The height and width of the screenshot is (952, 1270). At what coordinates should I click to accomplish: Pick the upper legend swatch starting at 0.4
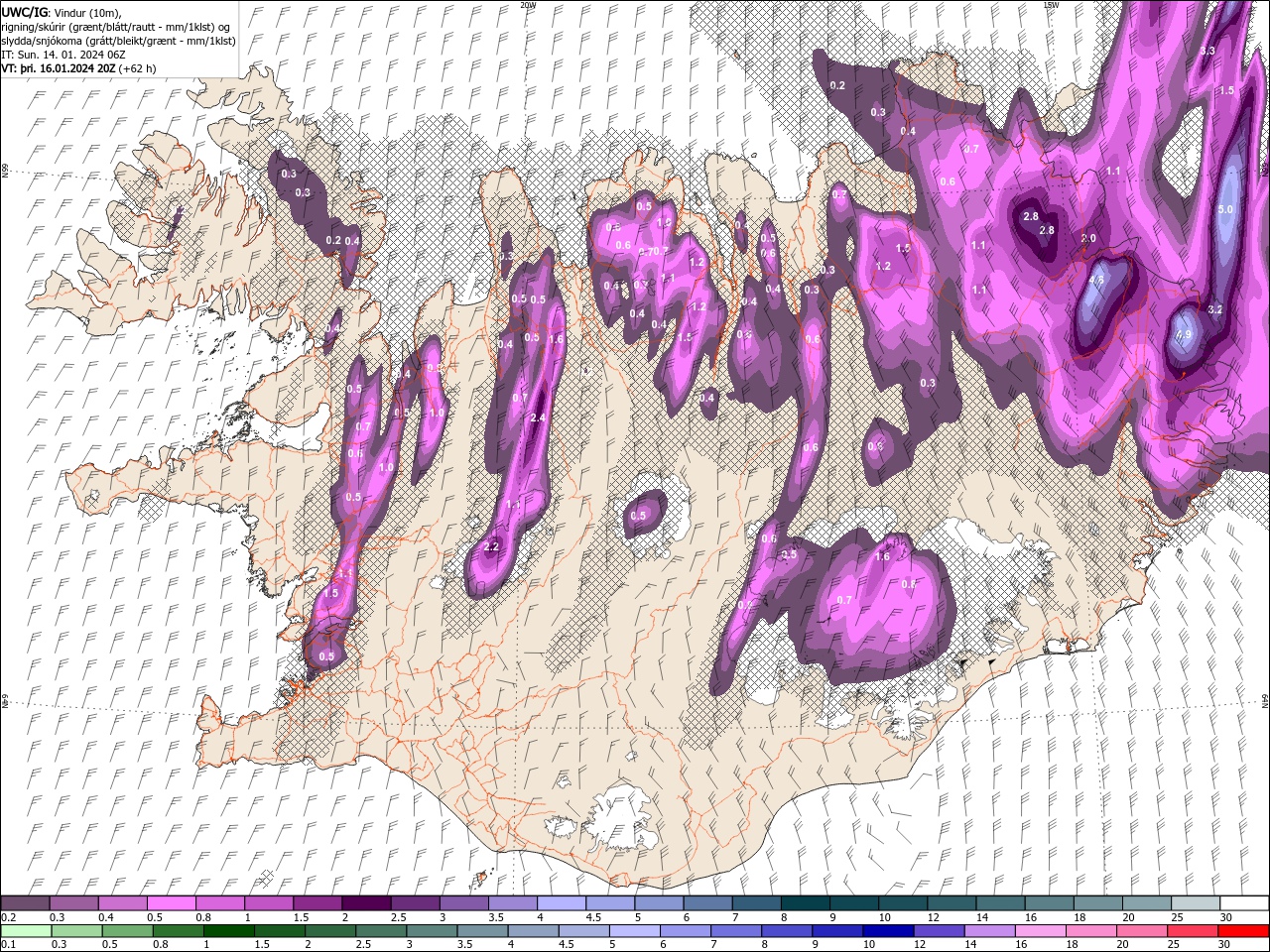(x=122, y=903)
